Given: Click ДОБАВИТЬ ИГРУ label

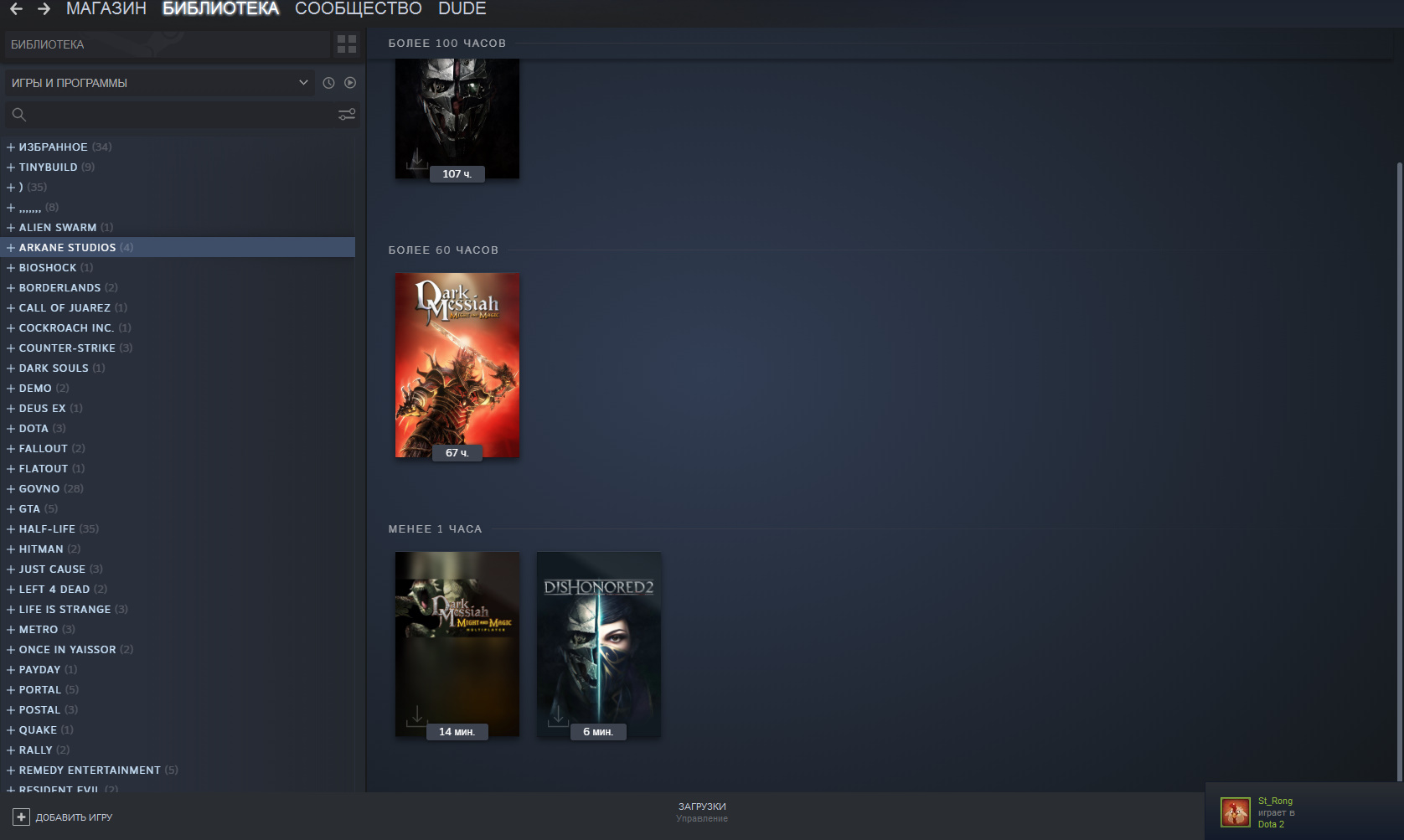Looking at the screenshot, I should click(74, 817).
